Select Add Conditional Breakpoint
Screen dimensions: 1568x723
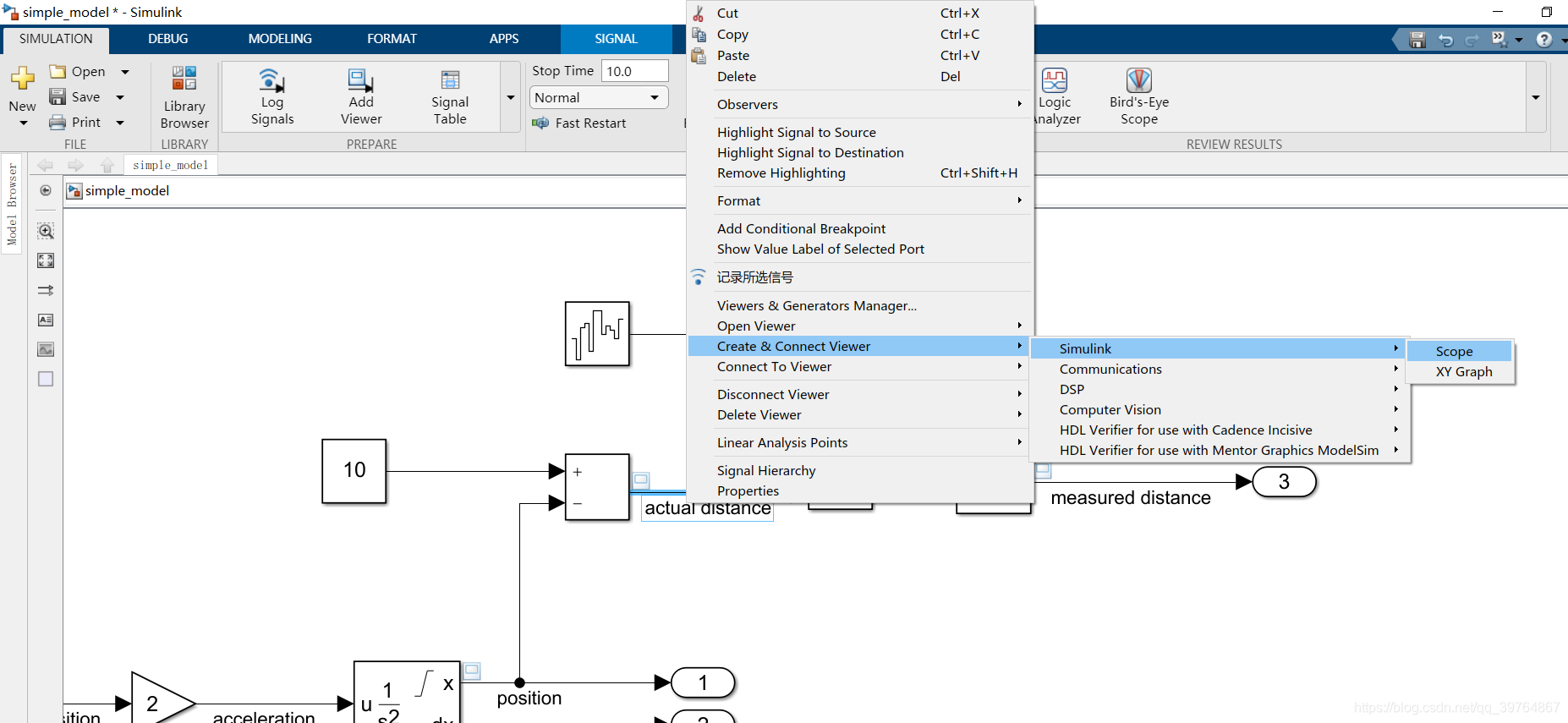(x=861, y=228)
